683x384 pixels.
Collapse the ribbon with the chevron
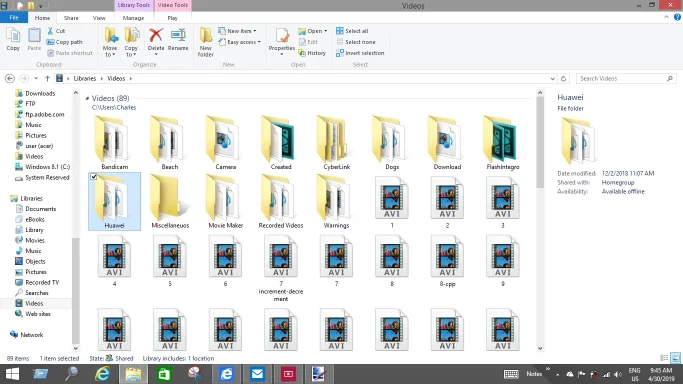pos(666,17)
